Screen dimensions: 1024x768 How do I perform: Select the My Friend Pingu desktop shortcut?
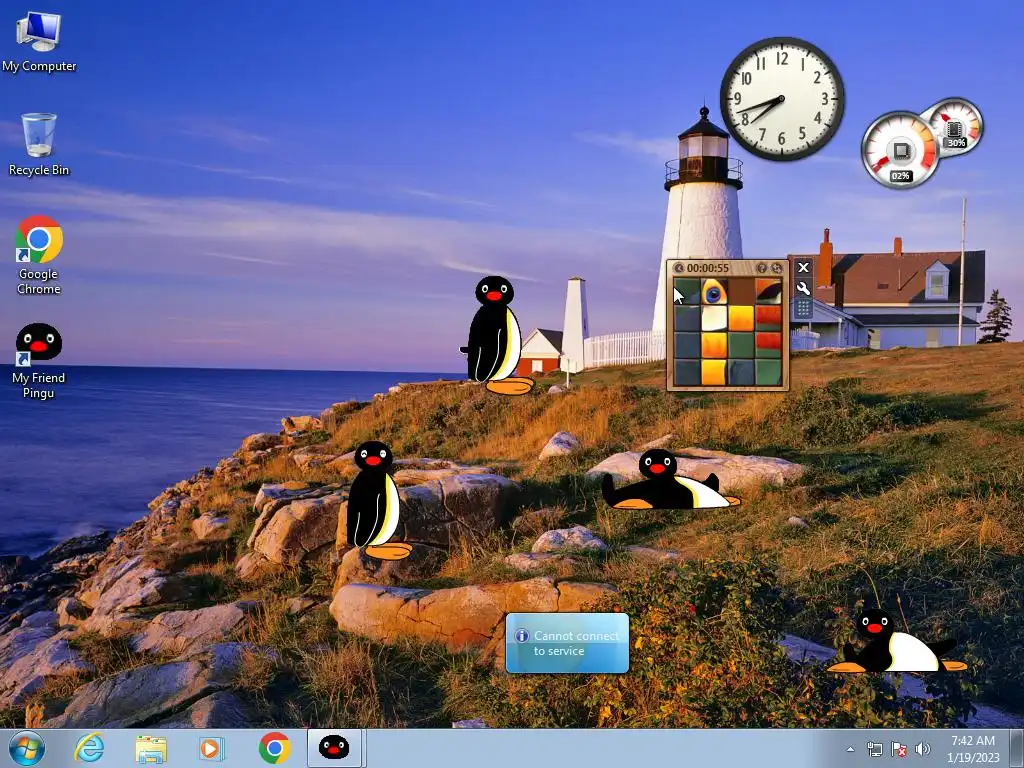coord(39,360)
